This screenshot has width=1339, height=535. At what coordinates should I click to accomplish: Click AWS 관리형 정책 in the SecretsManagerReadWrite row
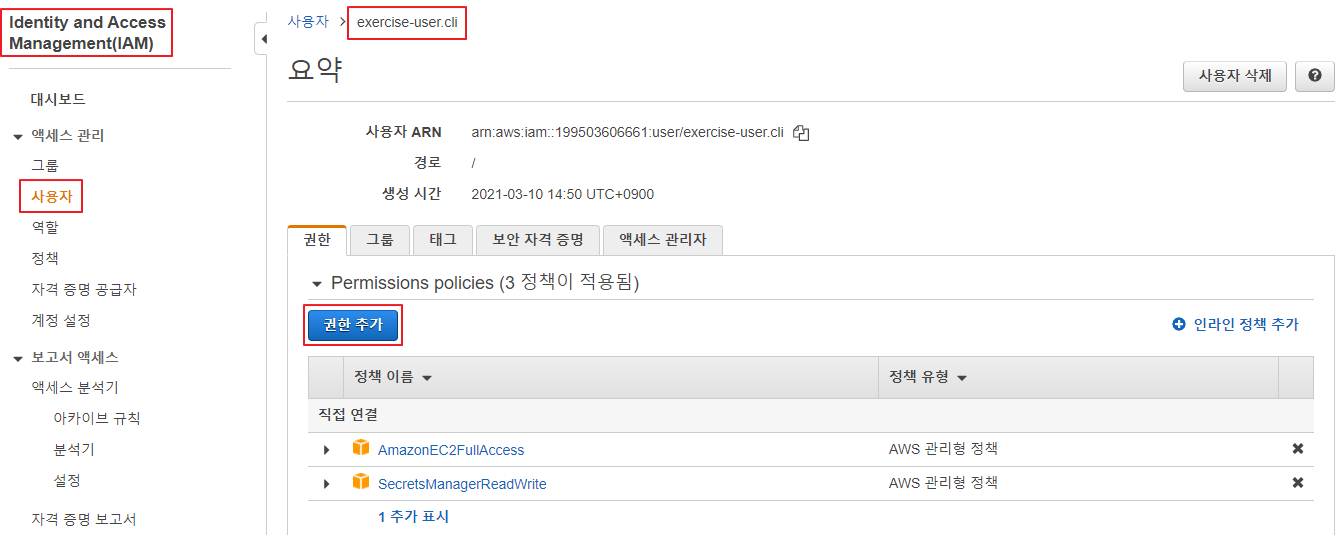click(943, 483)
